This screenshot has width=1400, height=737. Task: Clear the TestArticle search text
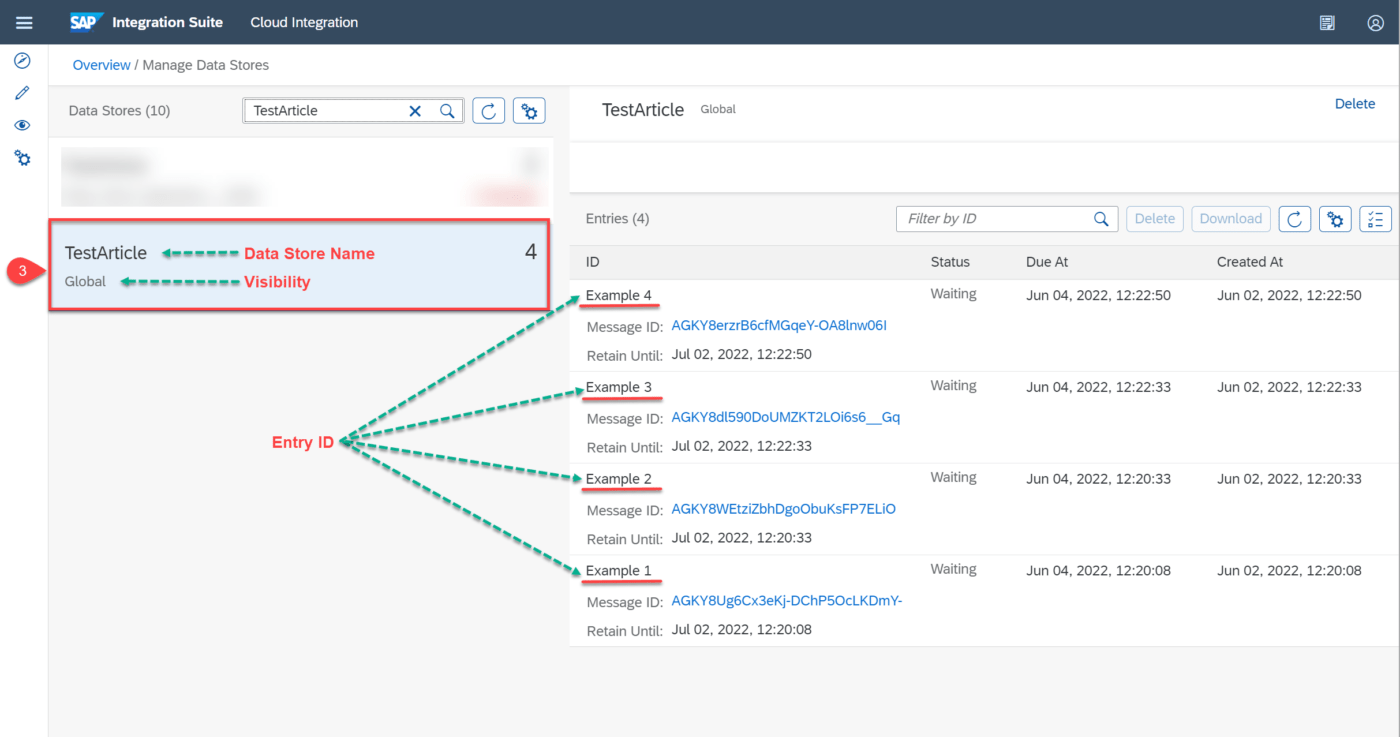(x=415, y=111)
